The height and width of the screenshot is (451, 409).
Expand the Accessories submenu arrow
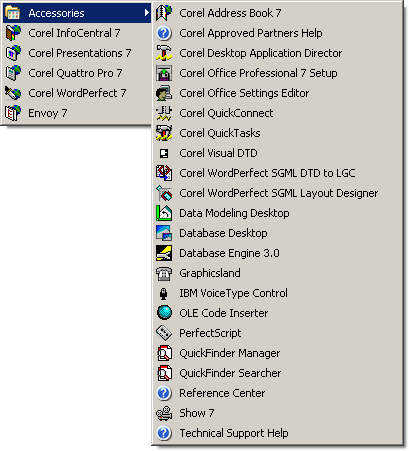[x=146, y=13]
